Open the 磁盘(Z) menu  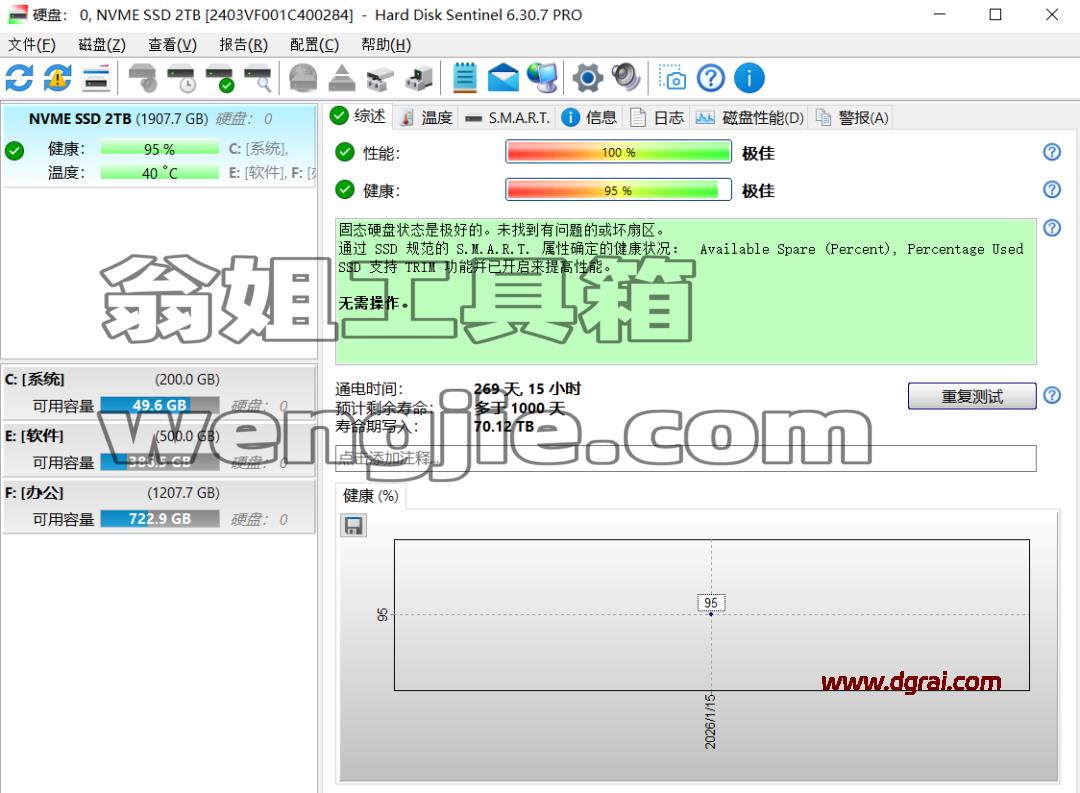pyautogui.click(x=102, y=45)
